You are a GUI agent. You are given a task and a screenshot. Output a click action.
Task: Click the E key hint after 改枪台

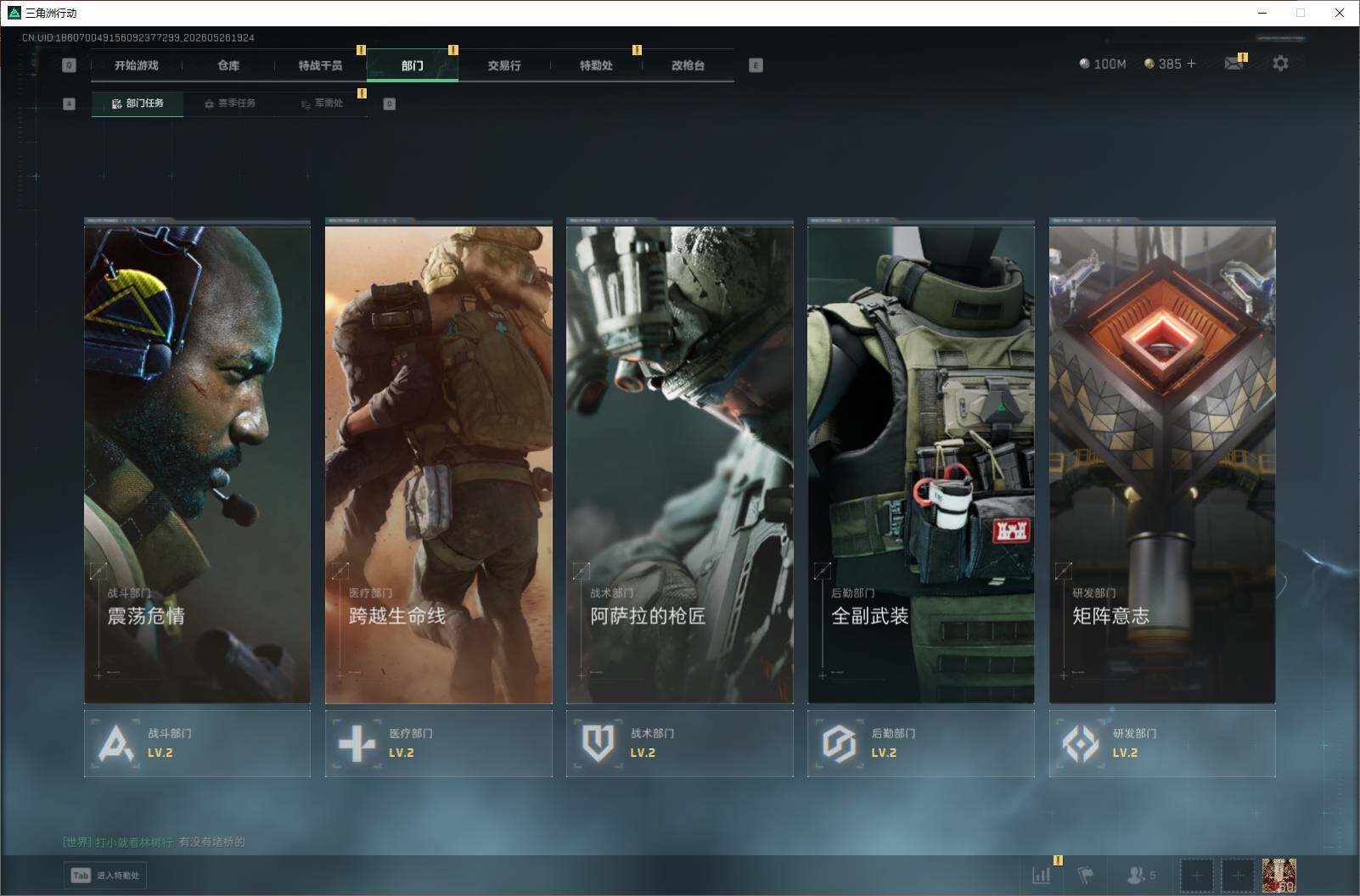tap(756, 65)
